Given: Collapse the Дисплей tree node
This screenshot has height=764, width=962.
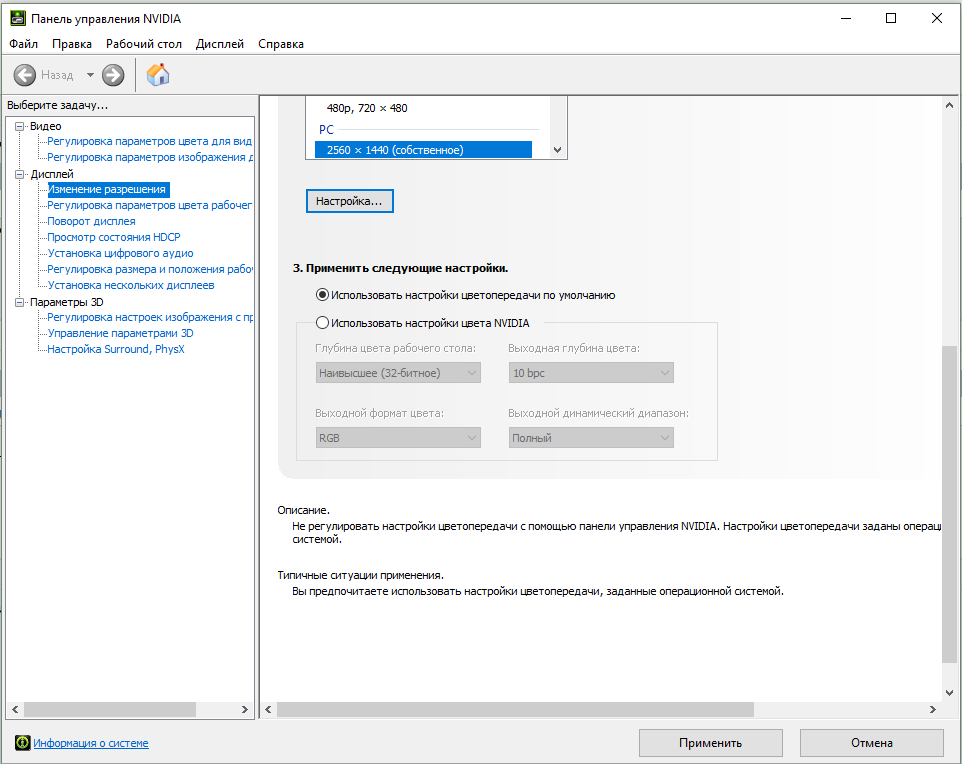Looking at the screenshot, I should (20, 174).
